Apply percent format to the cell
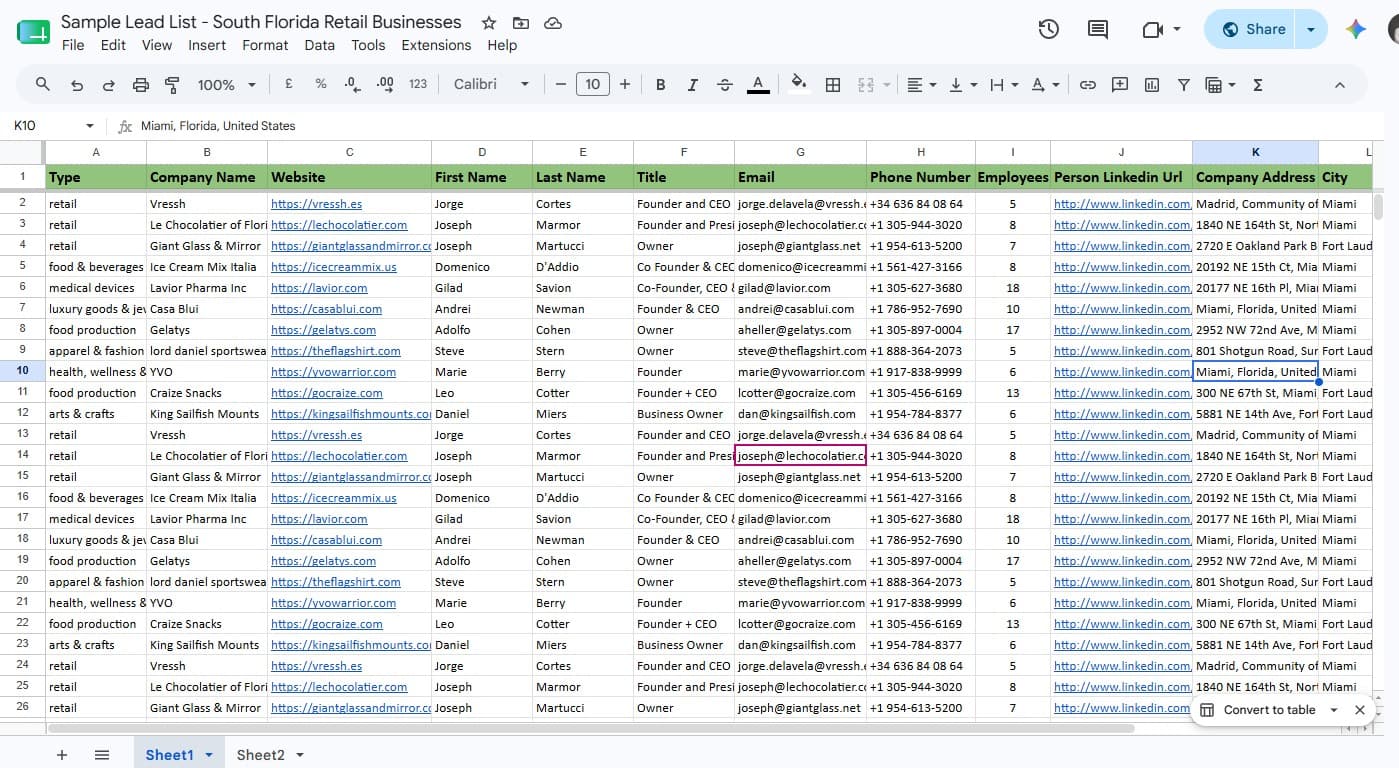 point(321,85)
